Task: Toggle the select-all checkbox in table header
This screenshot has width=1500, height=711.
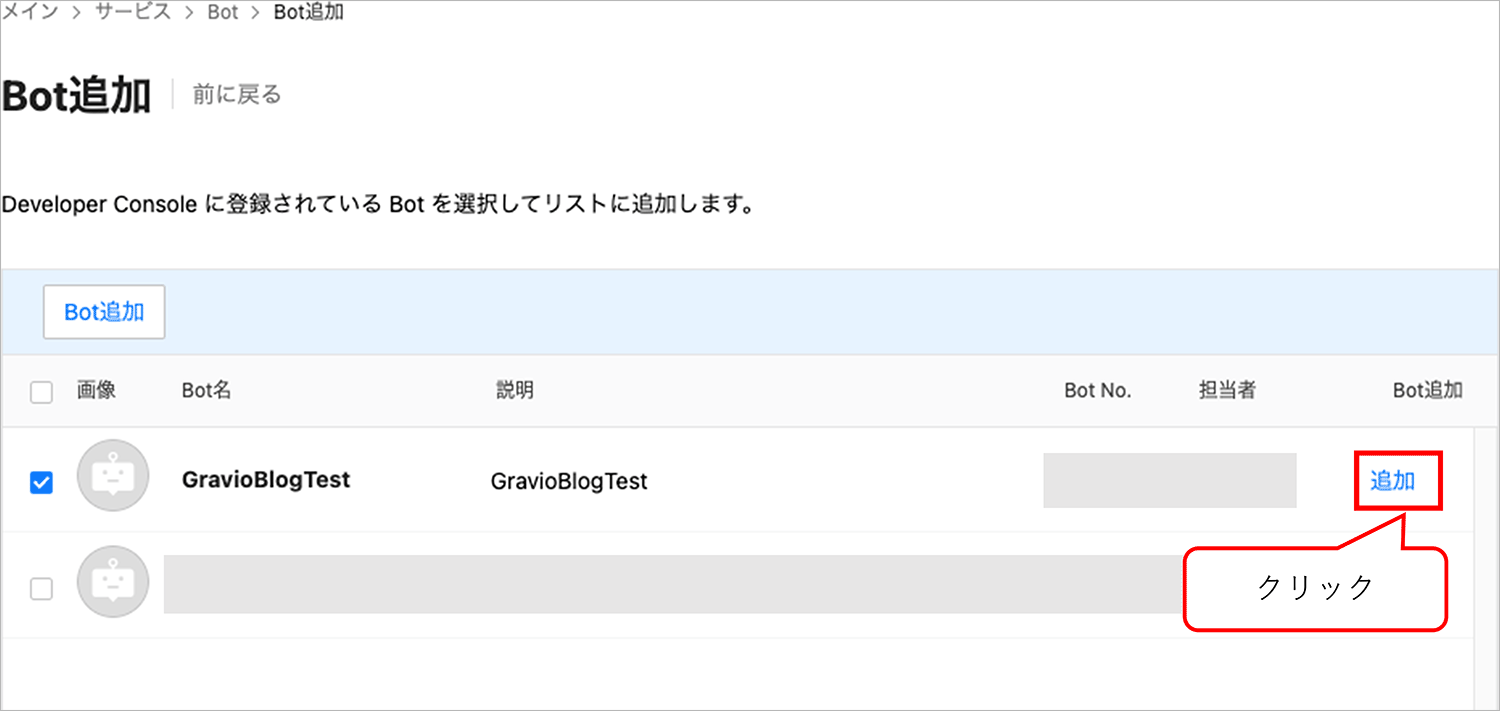Action: [x=41, y=393]
